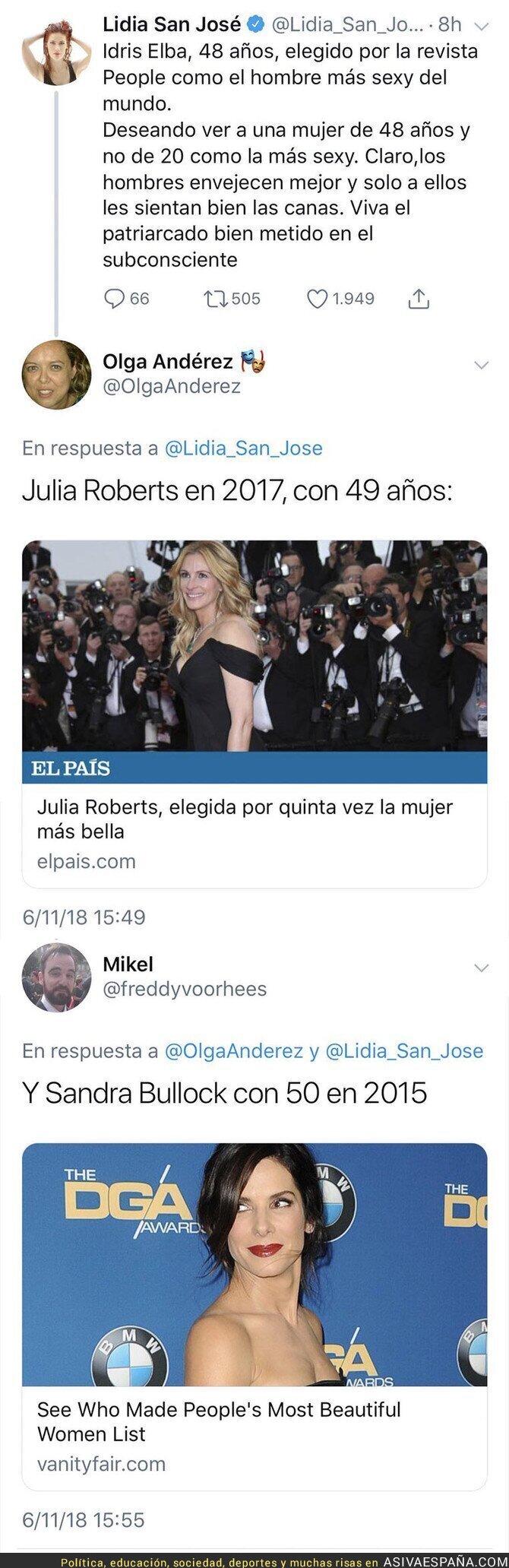
Task: Open @Lidia_San_Jose mention in Olga's reply
Action: (x=244, y=448)
